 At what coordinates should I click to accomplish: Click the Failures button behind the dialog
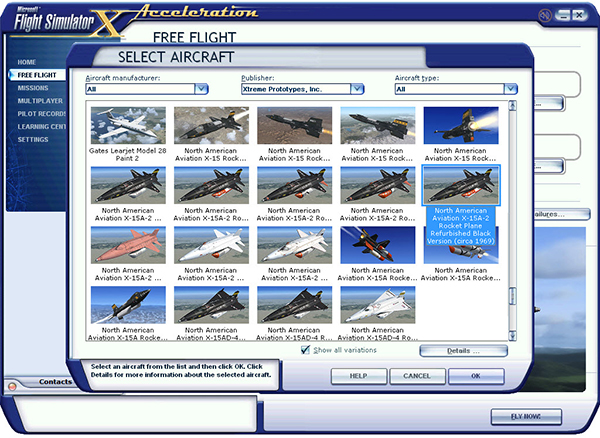(561, 214)
